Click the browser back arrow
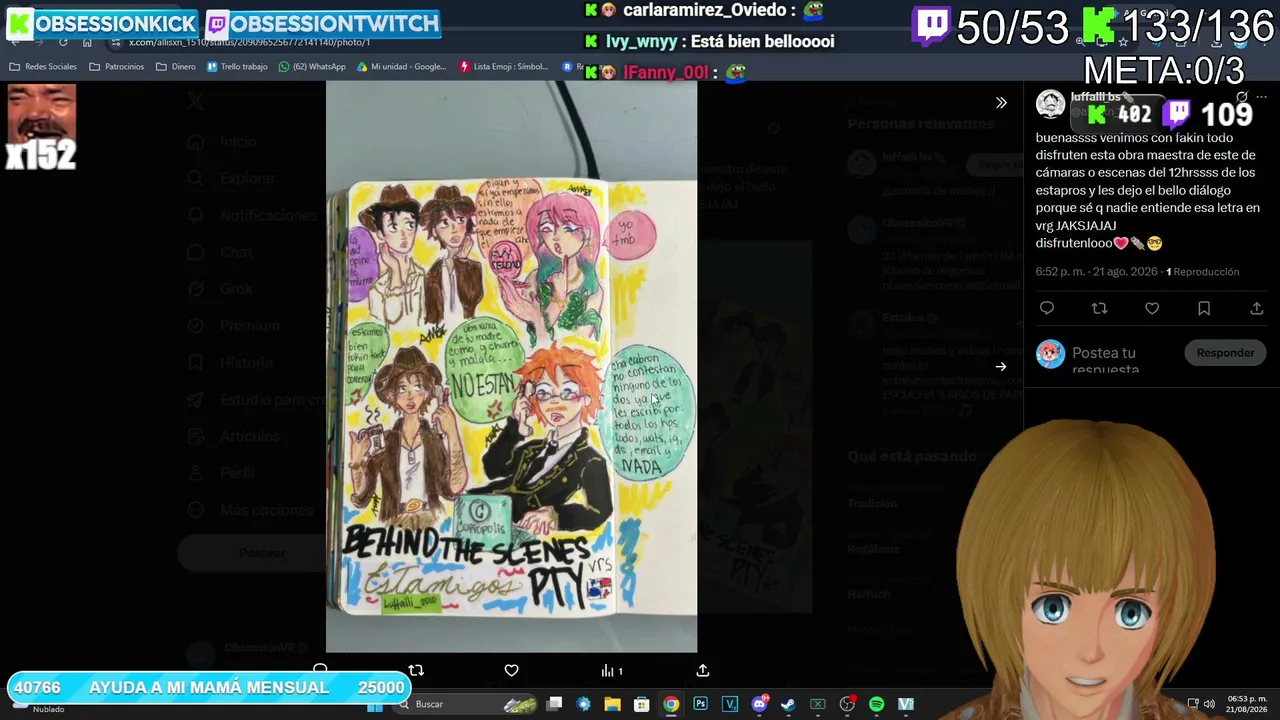Image resolution: width=1280 pixels, height=720 pixels. pos(14,42)
